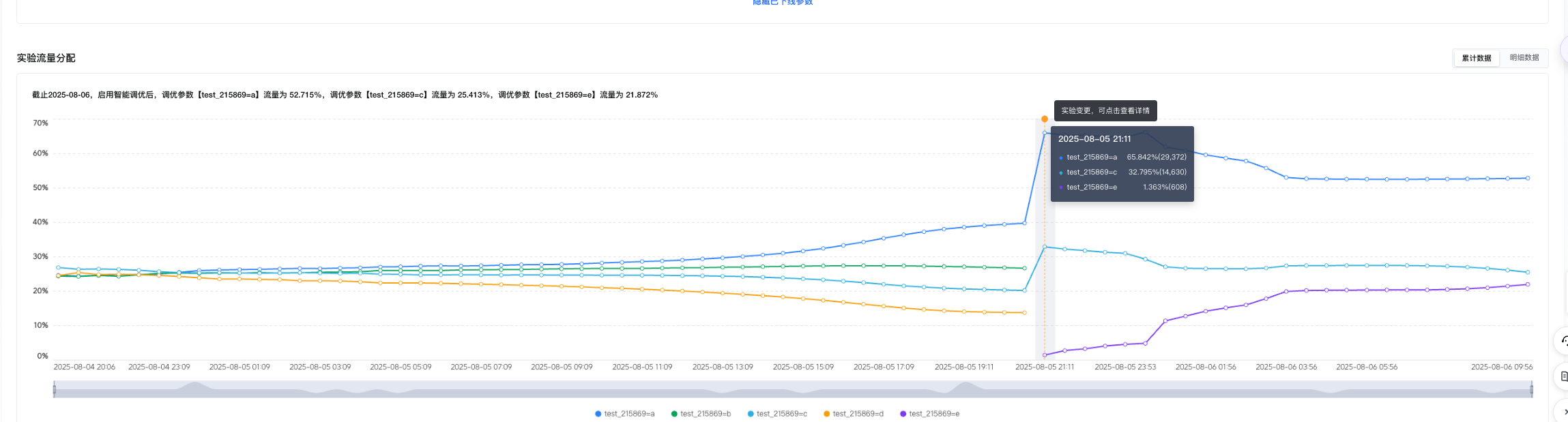Click 隐藏已下线参数 link at top
The image size is (1568, 422).
click(783, 3)
